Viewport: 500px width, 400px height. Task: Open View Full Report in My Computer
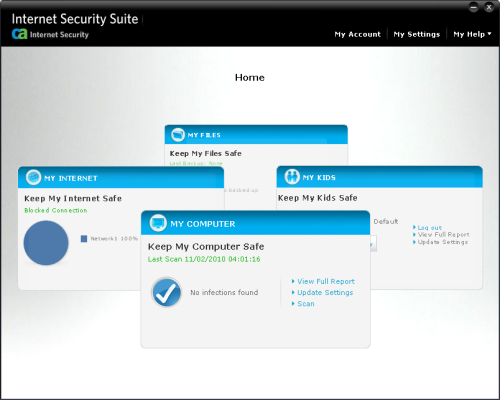tap(326, 281)
